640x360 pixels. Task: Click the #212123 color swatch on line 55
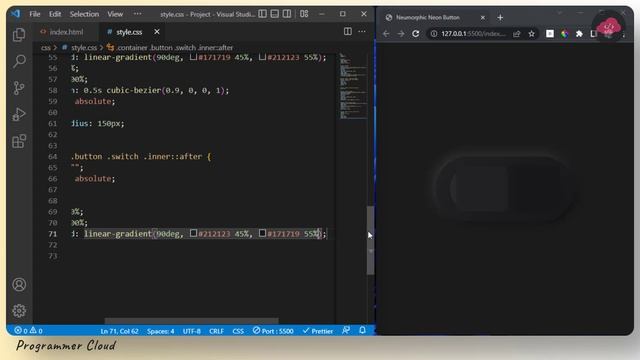[263, 57]
